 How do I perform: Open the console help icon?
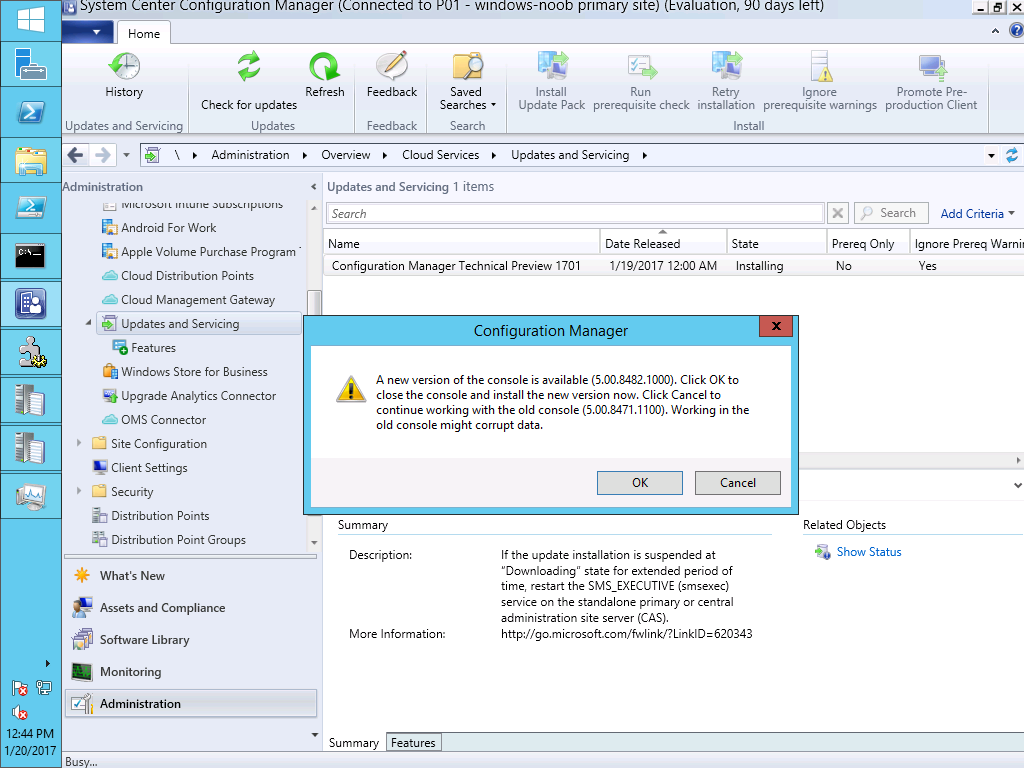(1016, 30)
